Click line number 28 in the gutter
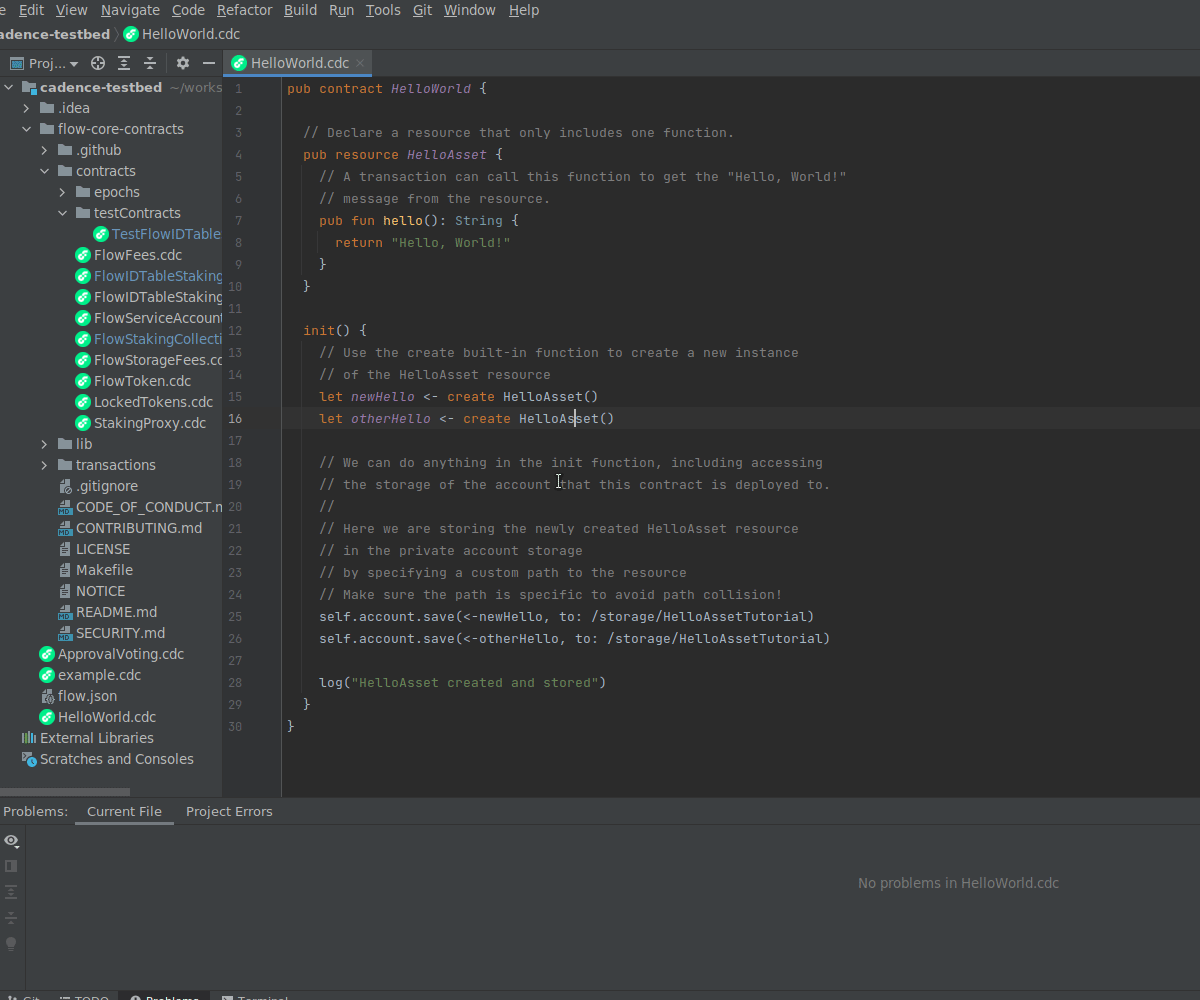 click(x=235, y=682)
